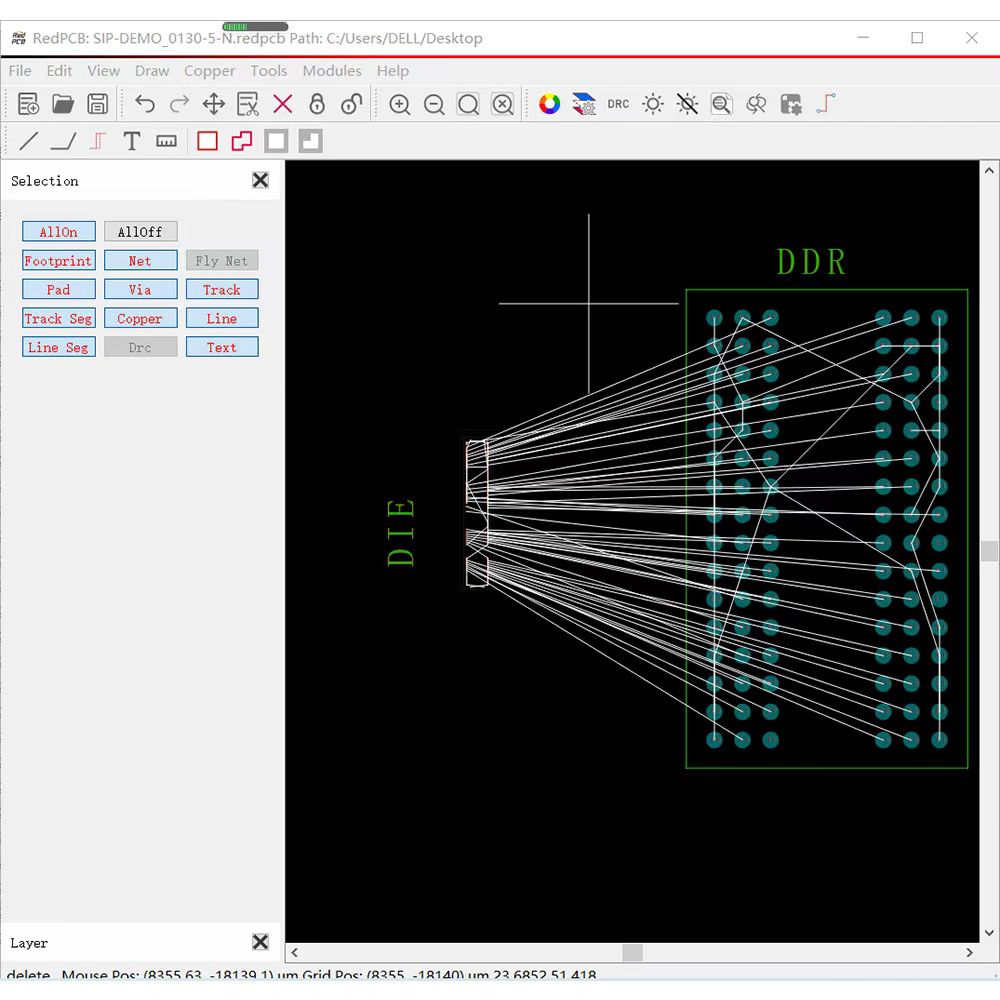Click the DRC check toolbar icon
1000x1000 pixels.
coord(618,104)
